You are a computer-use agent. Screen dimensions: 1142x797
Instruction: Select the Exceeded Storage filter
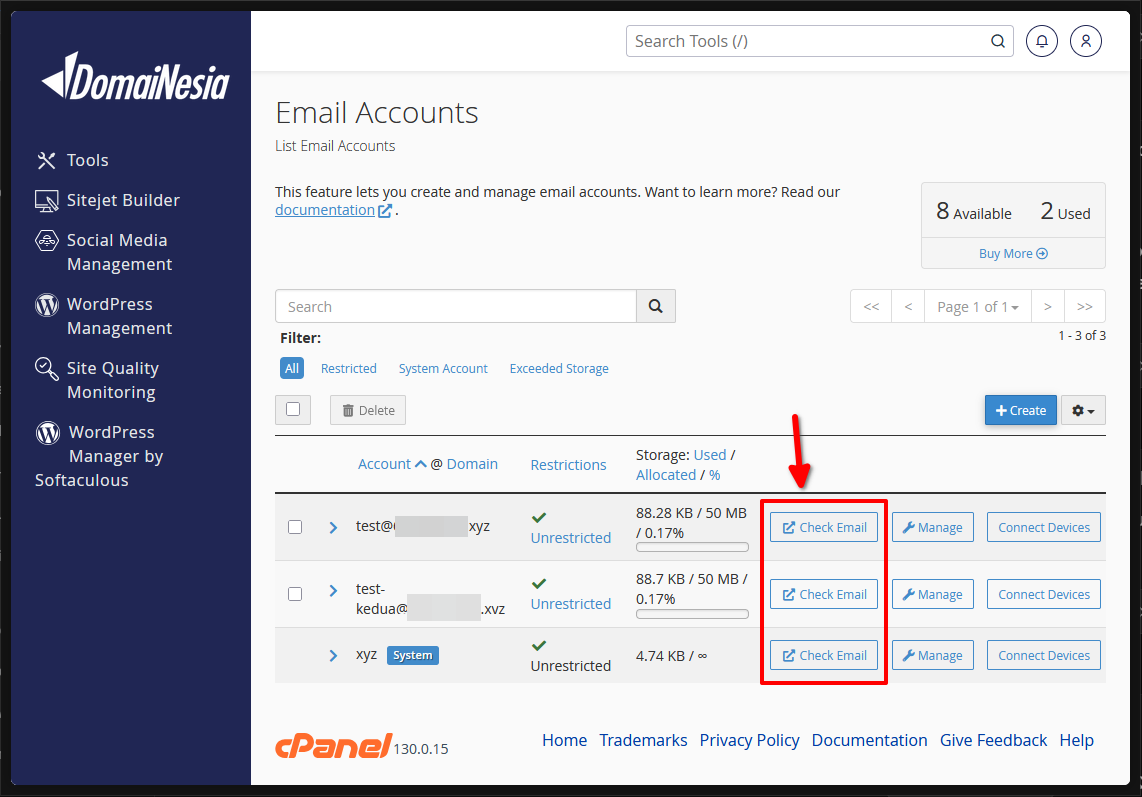pos(558,368)
